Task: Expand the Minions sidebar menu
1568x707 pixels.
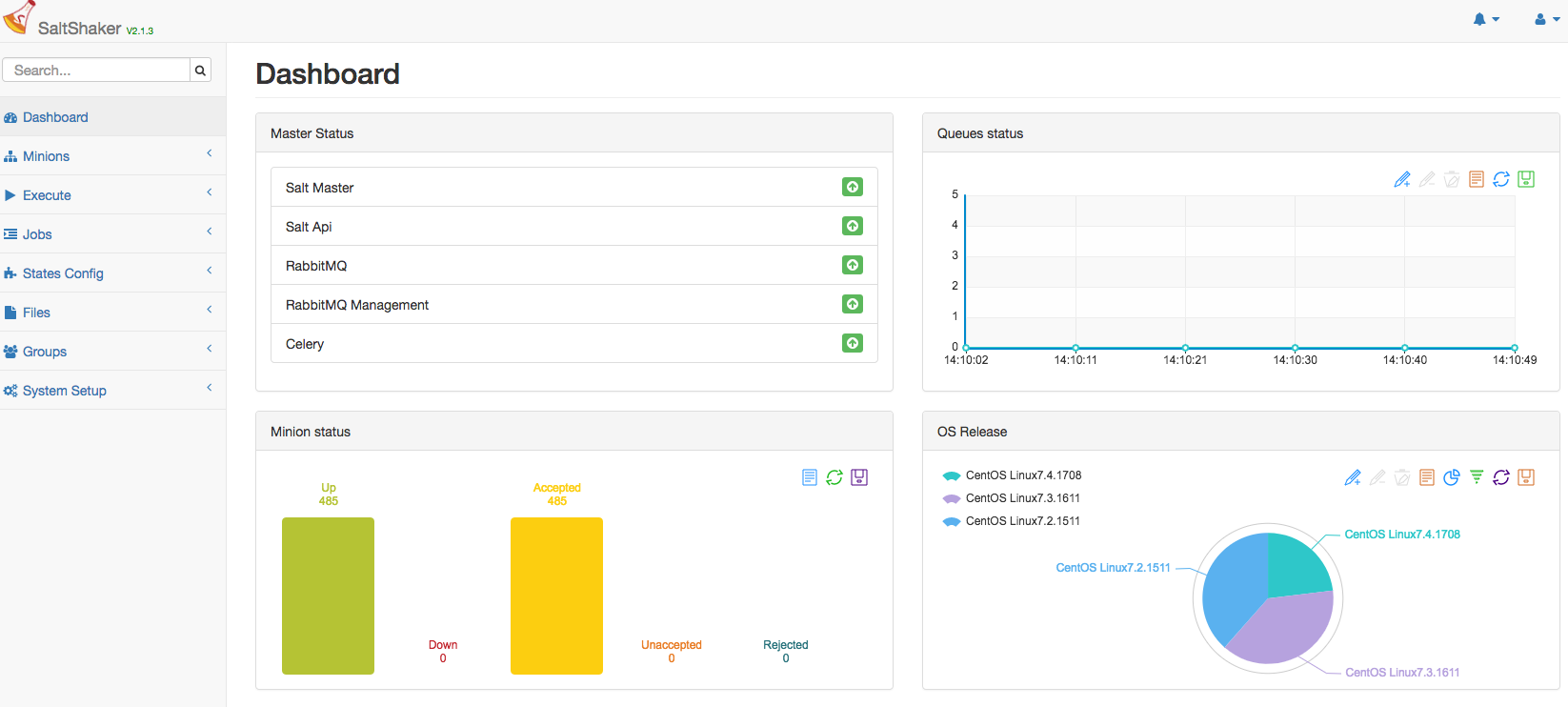Action: click(46, 156)
